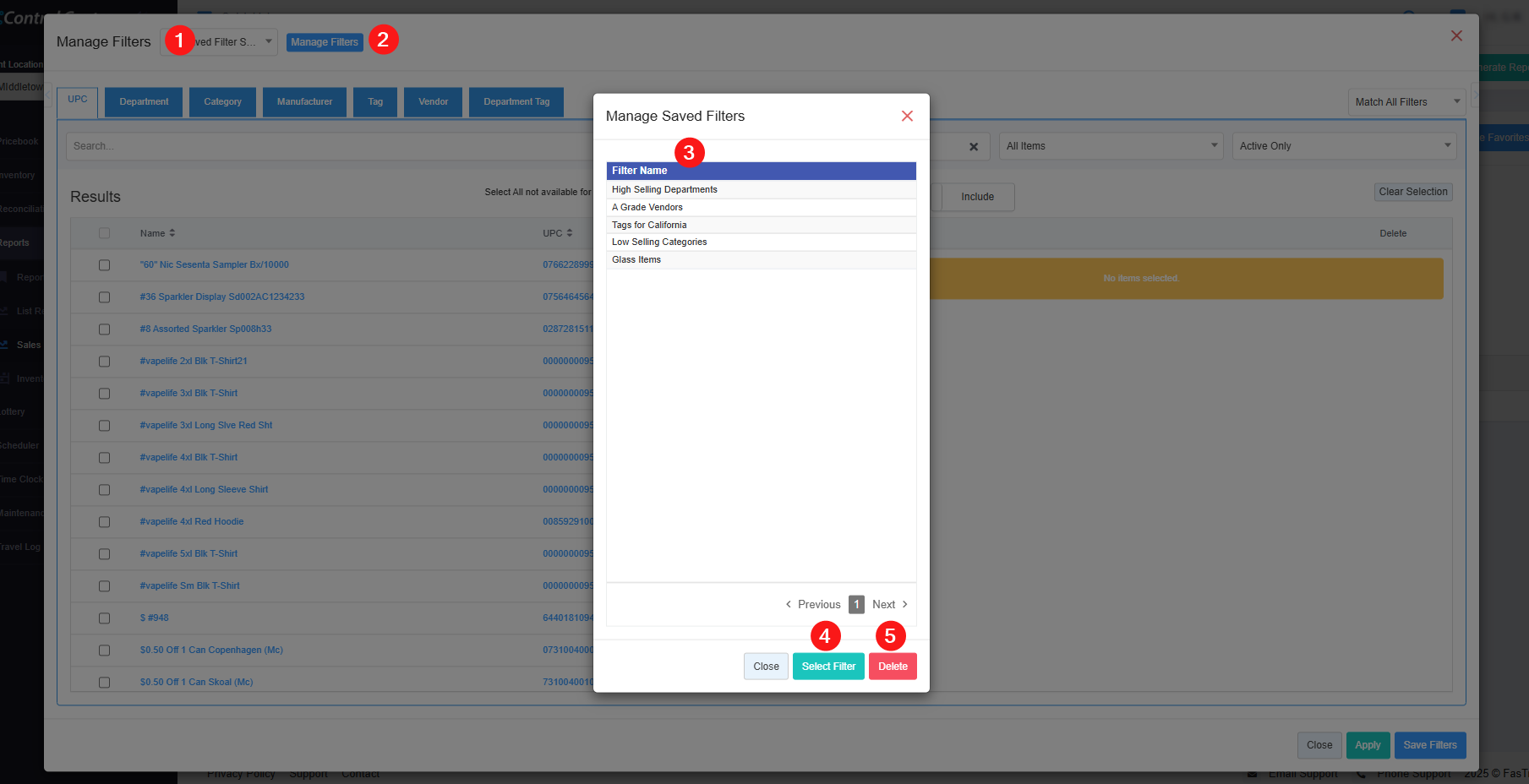Switch to the Department tab

point(144,102)
